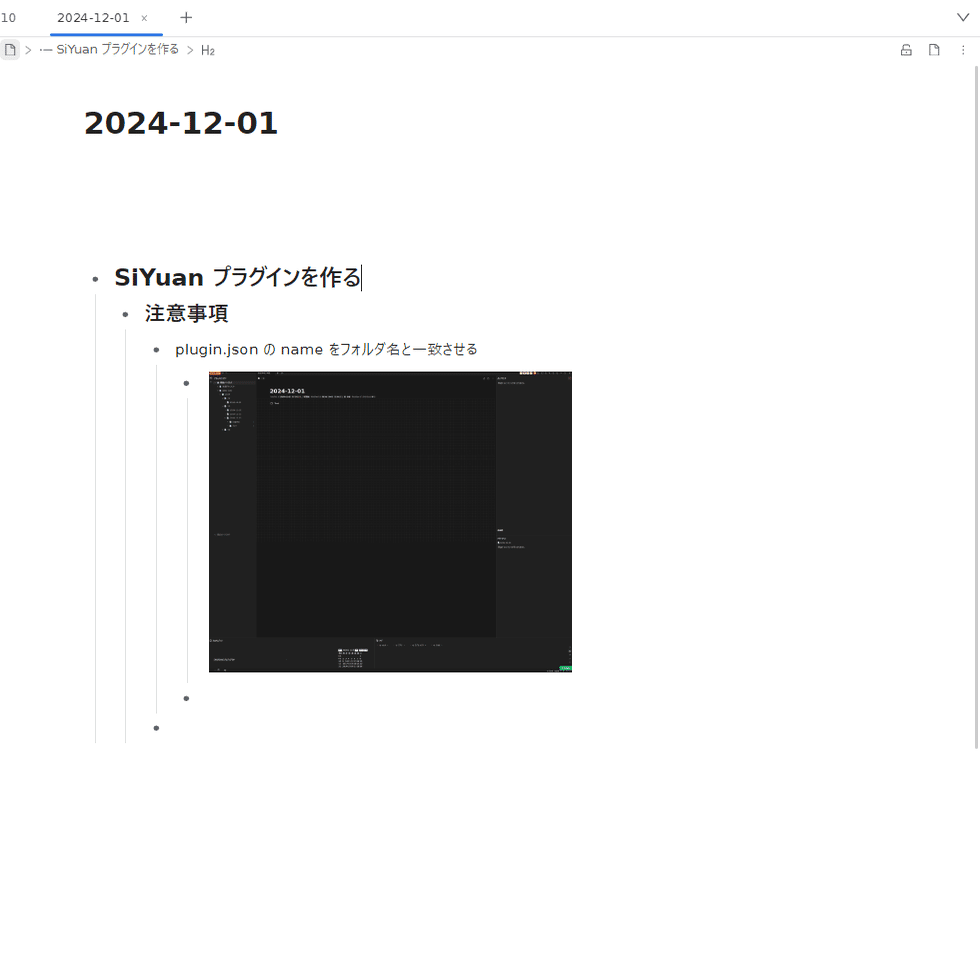Click the bullet beside 注意事項
Image resolution: width=980 pixels, height=980 pixels.
pyautogui.click(x=126, y=314)
